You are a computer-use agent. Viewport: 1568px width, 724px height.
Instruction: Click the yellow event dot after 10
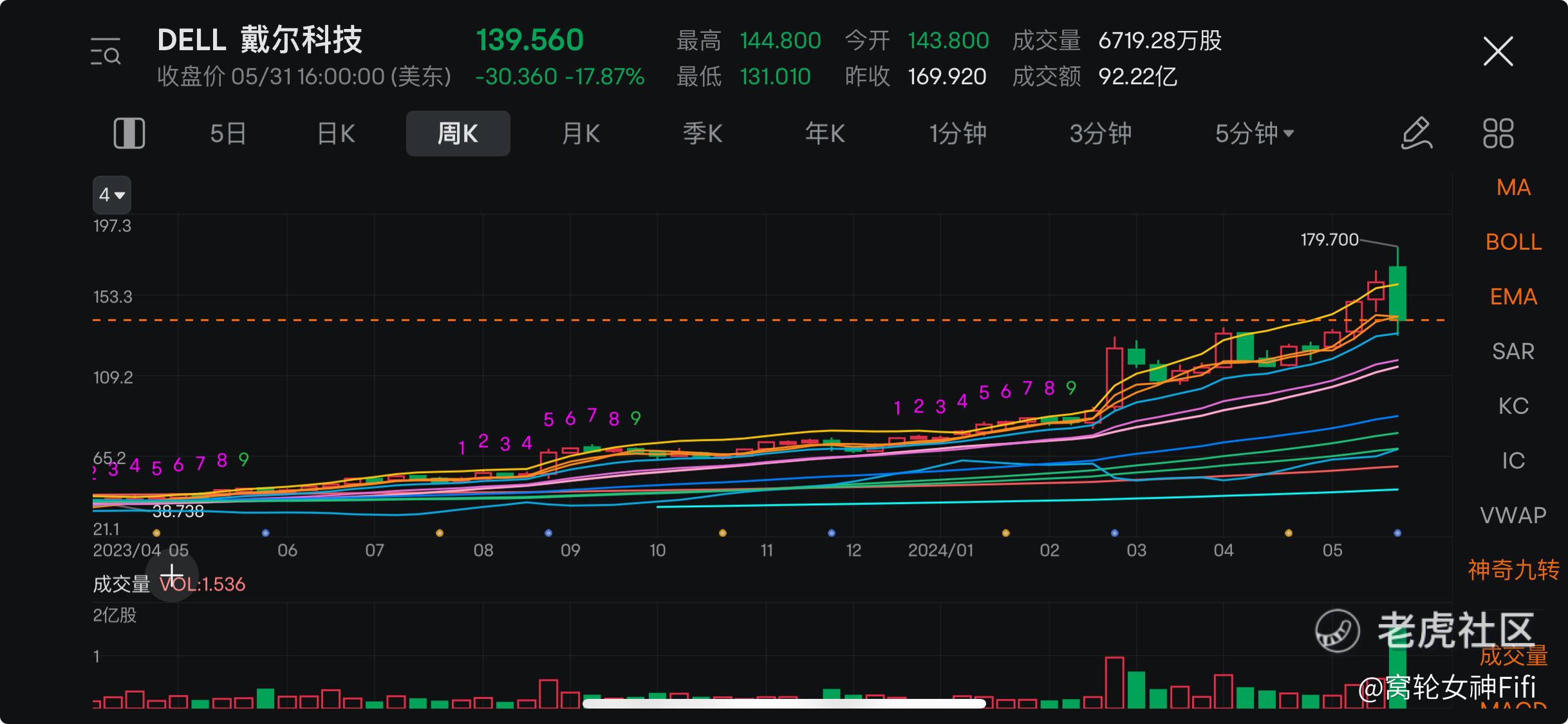coord(723,533)
